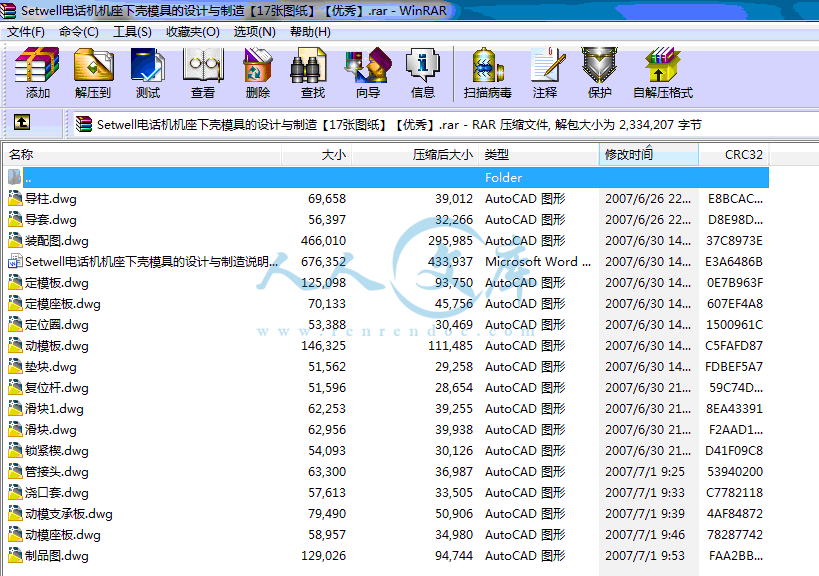Open the 选项(N) menu
The height and width of the screenshot is (576, 819).
(254, 32)
